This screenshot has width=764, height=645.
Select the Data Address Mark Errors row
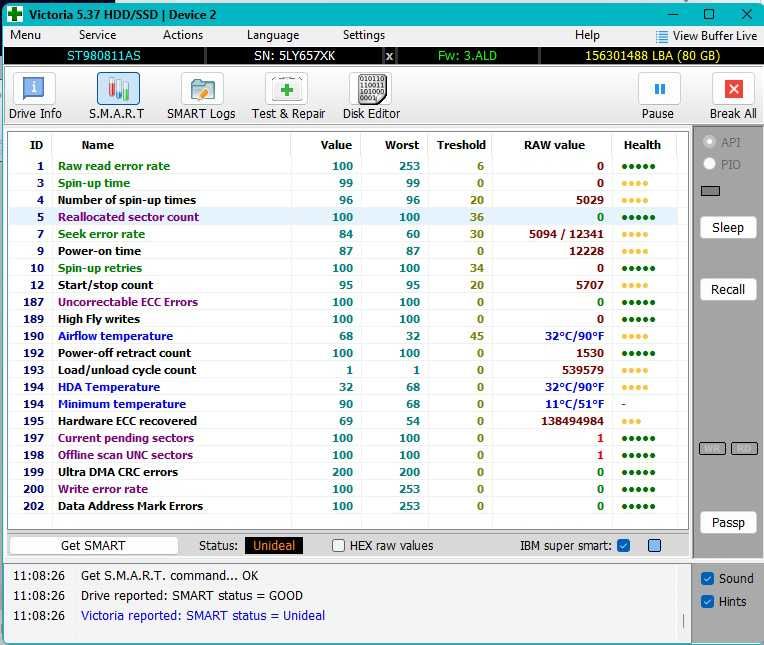pos(343,506)
